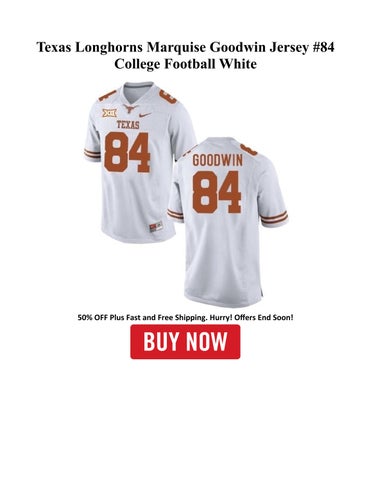Open the back-view jersey image
The width and height of the screenshot is (371, 480).
click(227, 222)
